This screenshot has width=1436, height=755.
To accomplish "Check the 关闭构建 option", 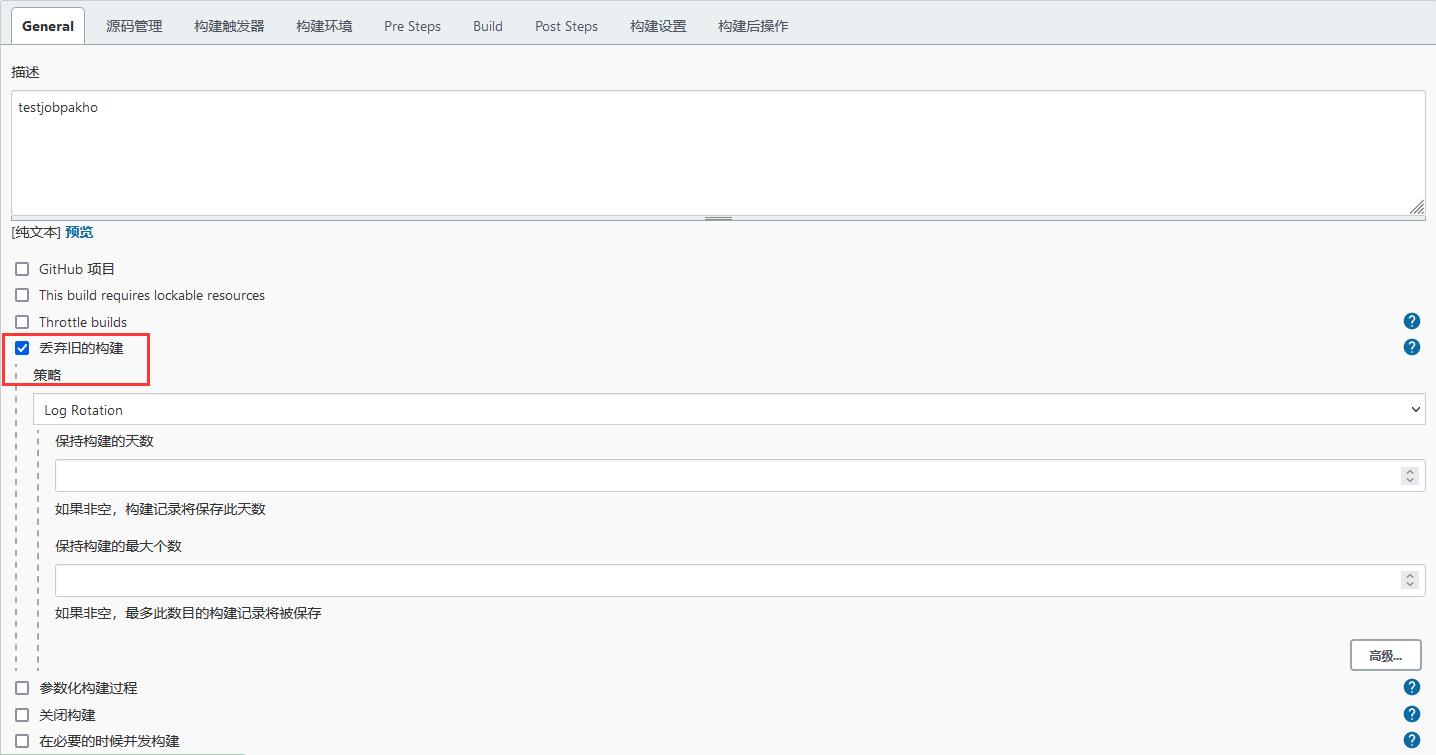I will point(22,715).
